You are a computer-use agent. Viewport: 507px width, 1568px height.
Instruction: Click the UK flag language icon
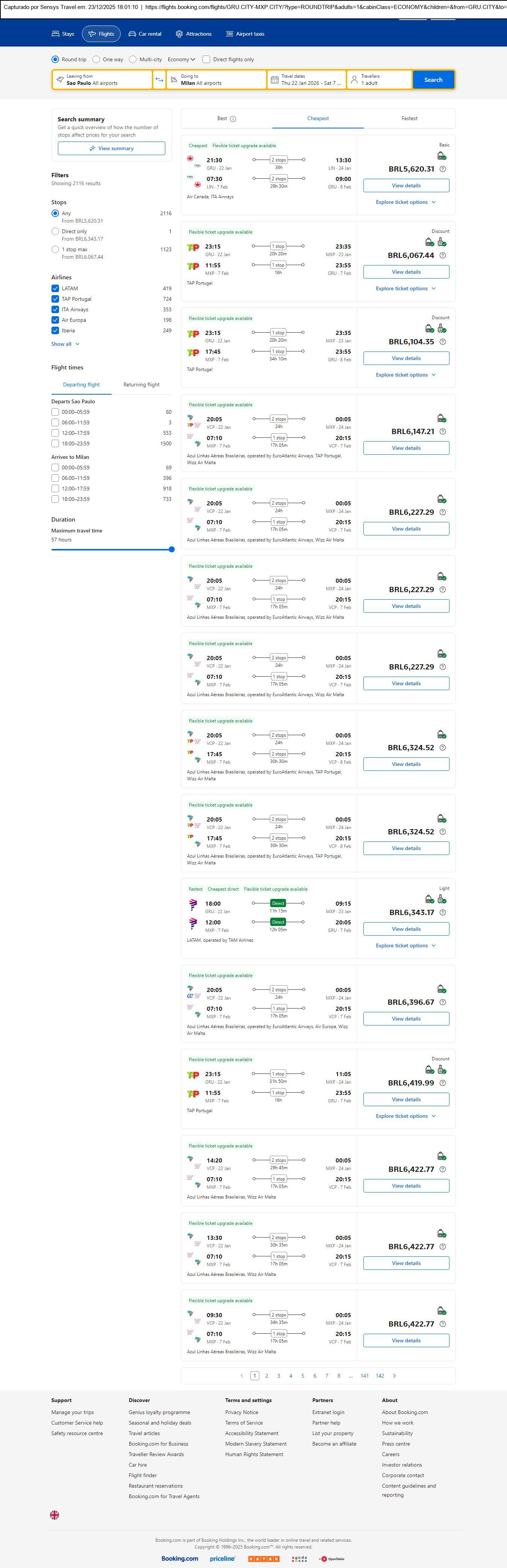55,1515
